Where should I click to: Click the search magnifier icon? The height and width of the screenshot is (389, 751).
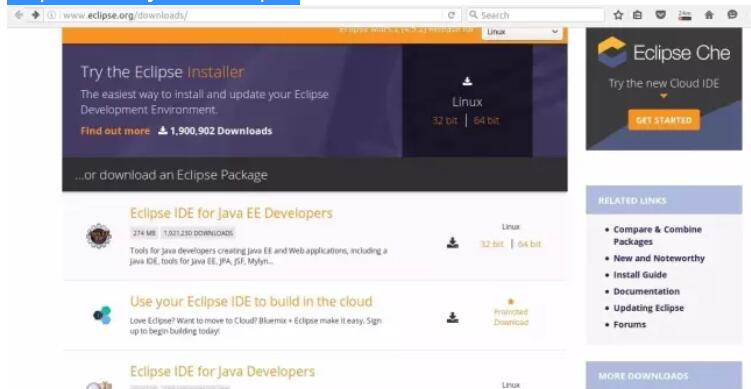coord(474,15)
